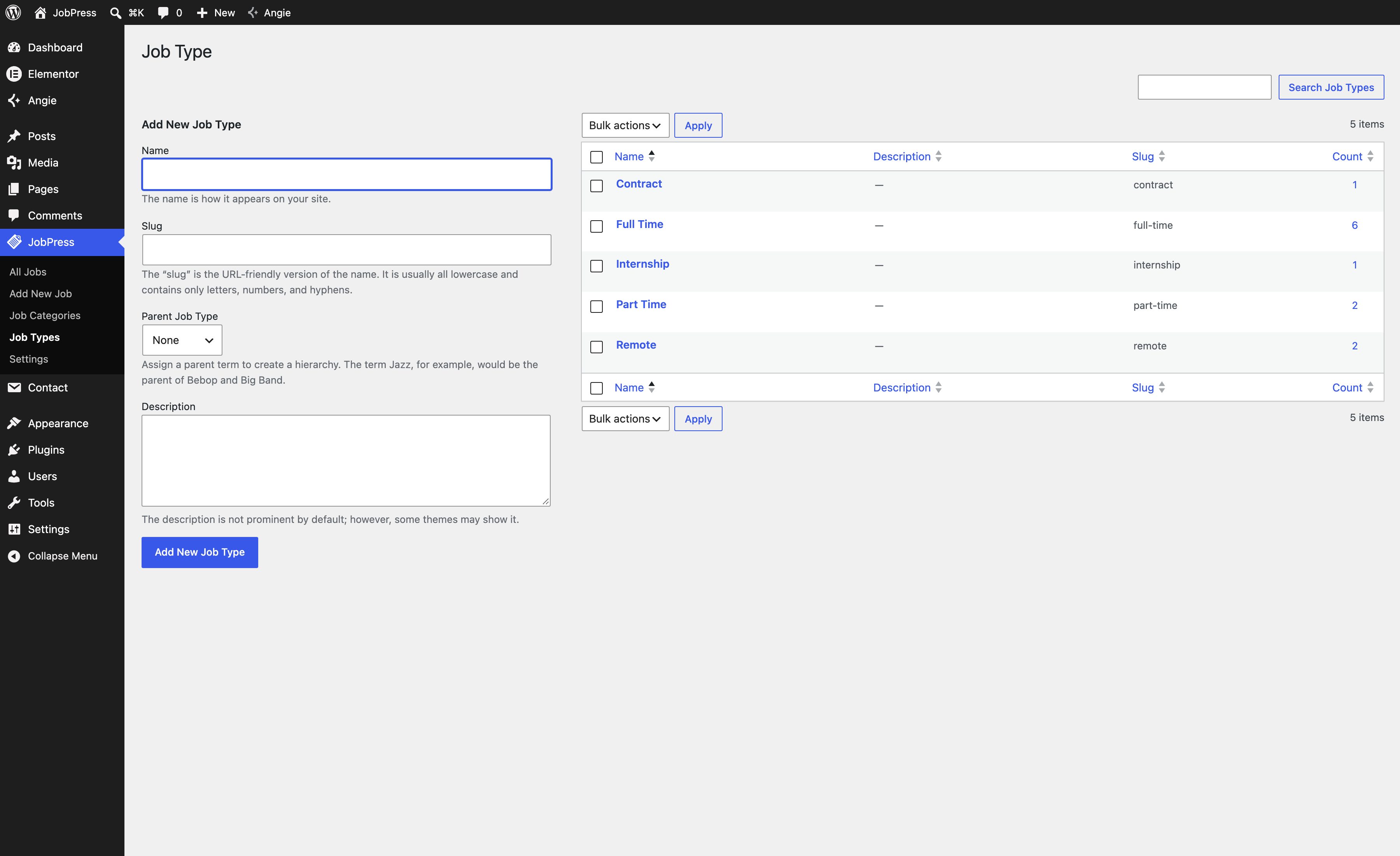Click the Add New Job Type button
Screen dimensions: 1400x856
pyautogui.click(x=199, y=552)
